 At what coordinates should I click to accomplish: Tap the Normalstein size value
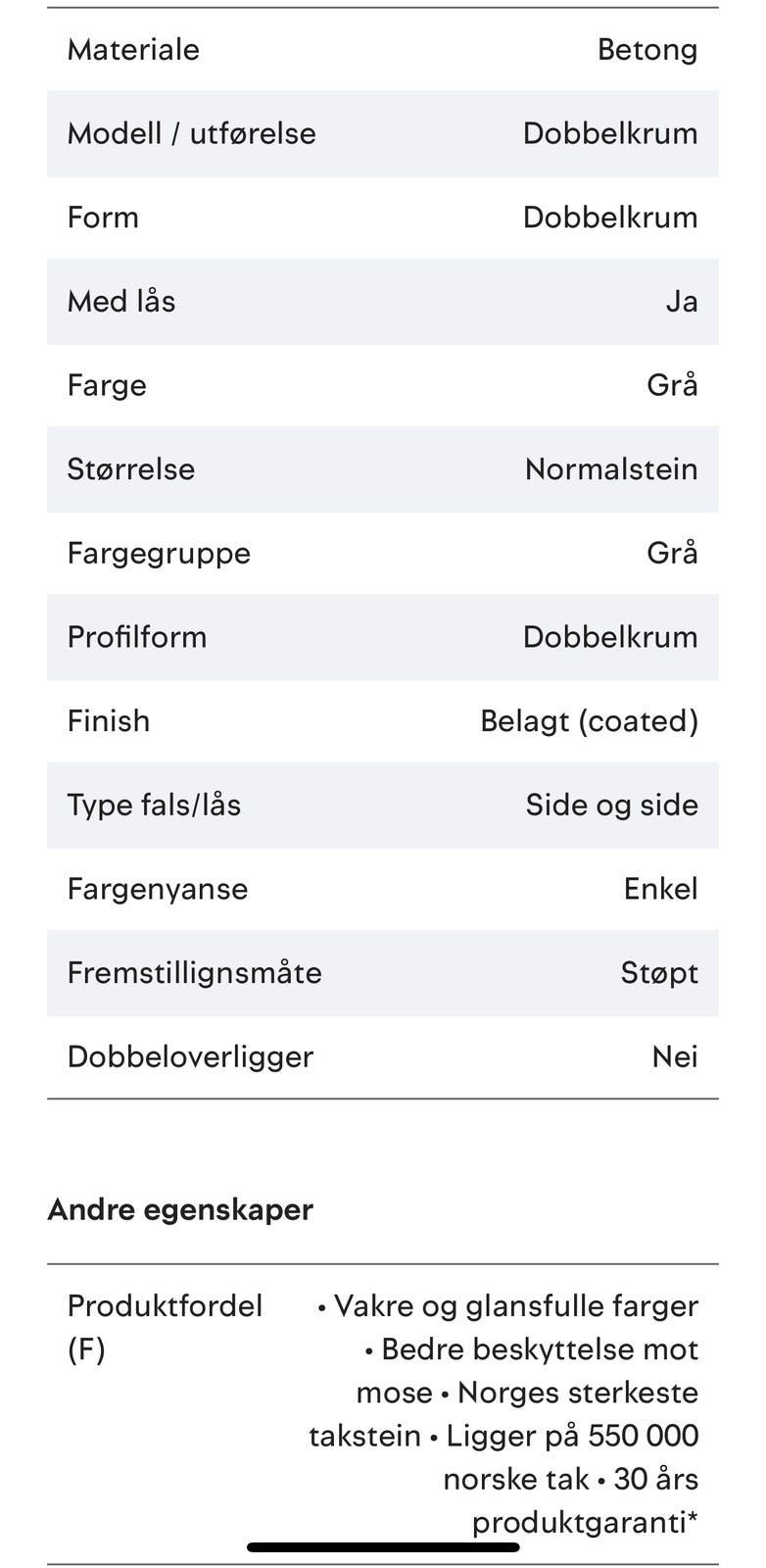tap(611, 468)
